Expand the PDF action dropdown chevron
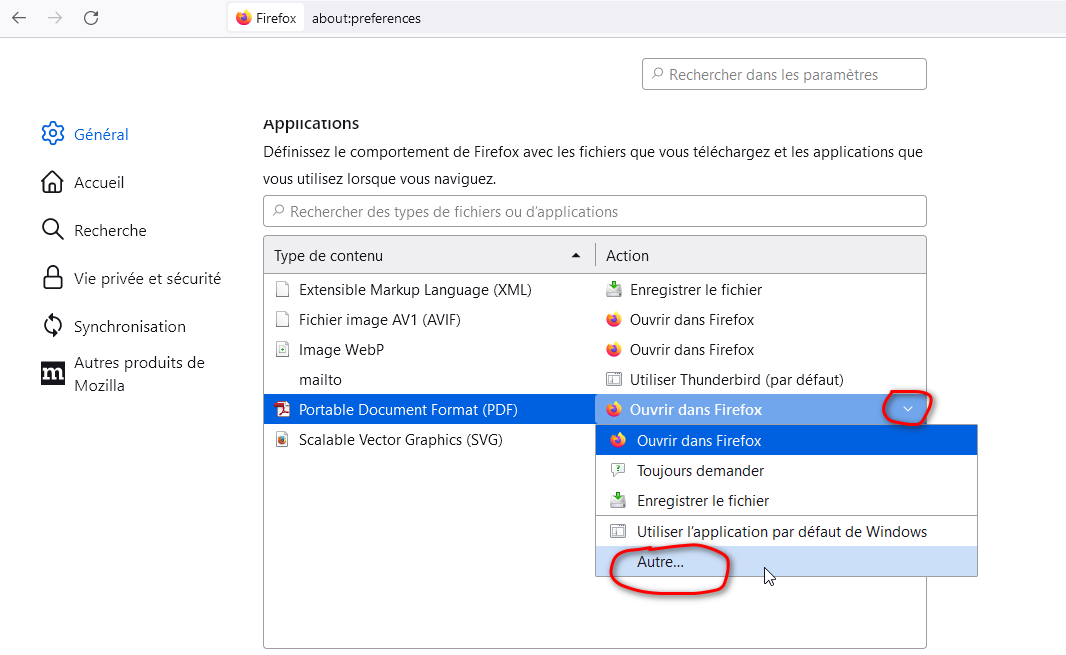Image resolution: width=1066 pixels, height=655 pixels. tap(907, 409)
